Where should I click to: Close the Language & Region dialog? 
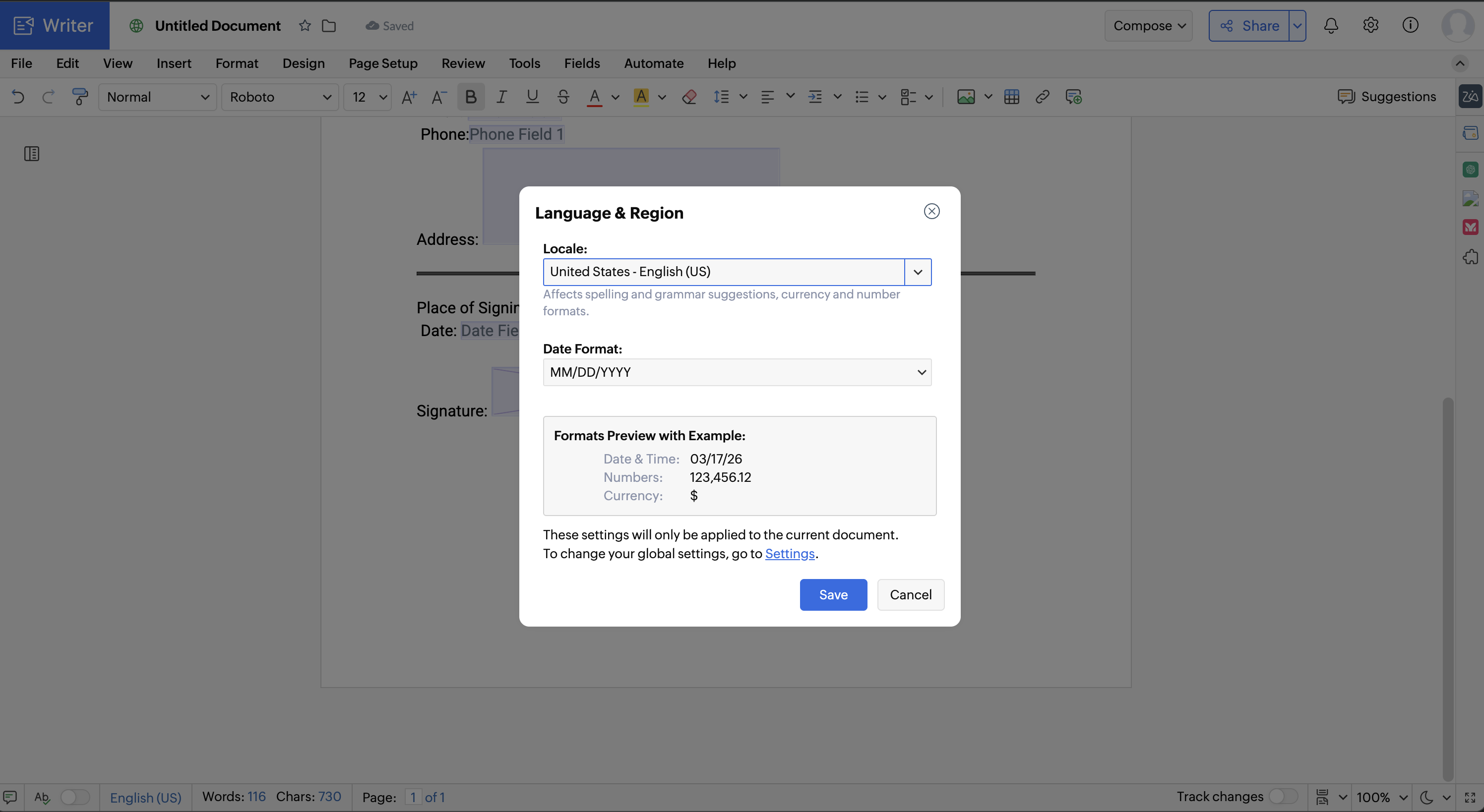931,211
